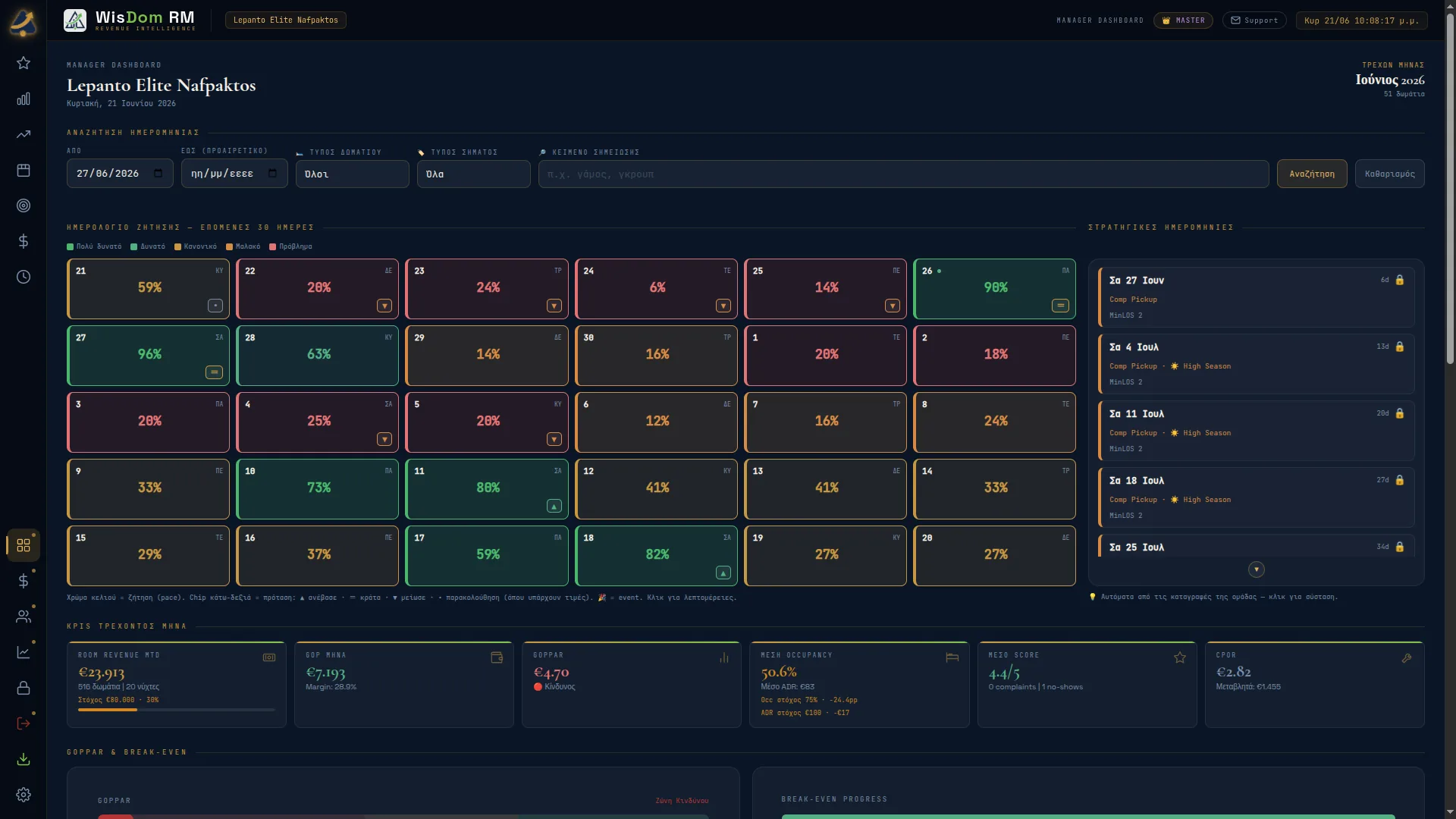Screen dimensions: 1456x819
Task: Open the users sidebar icon
Action: coord(24,617)
